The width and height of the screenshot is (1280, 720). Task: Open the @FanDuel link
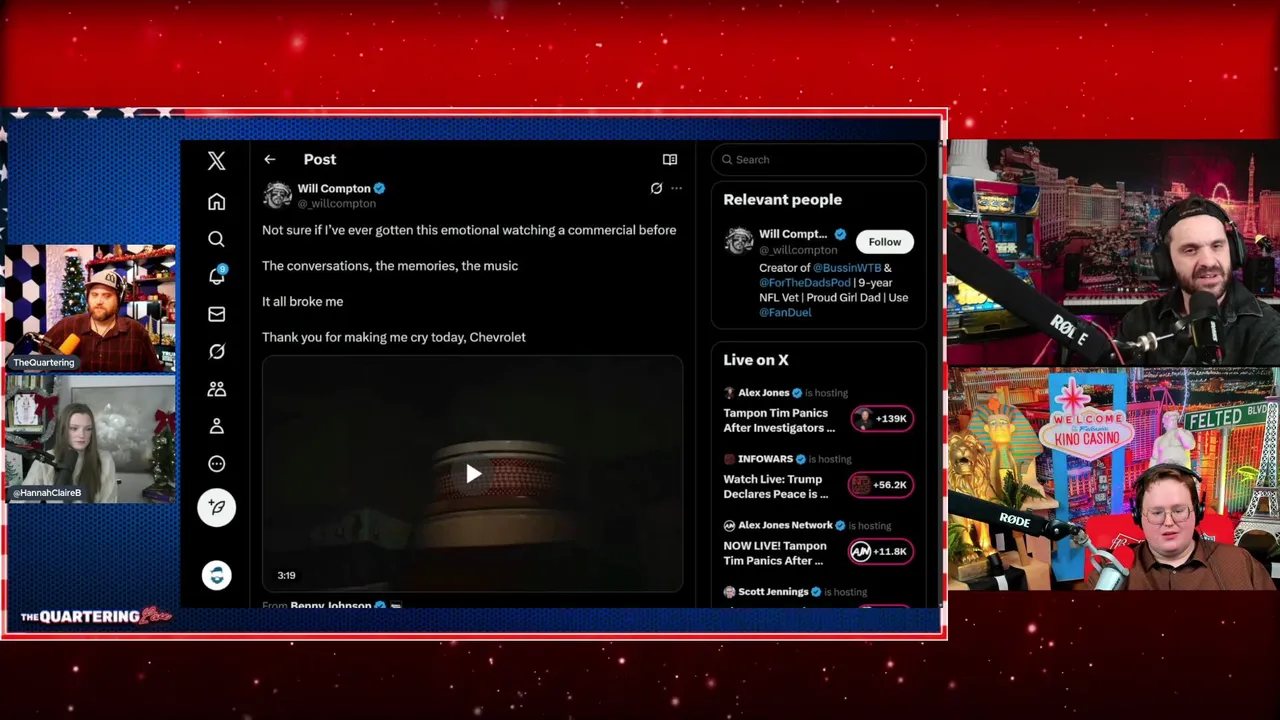coord(785,313)
